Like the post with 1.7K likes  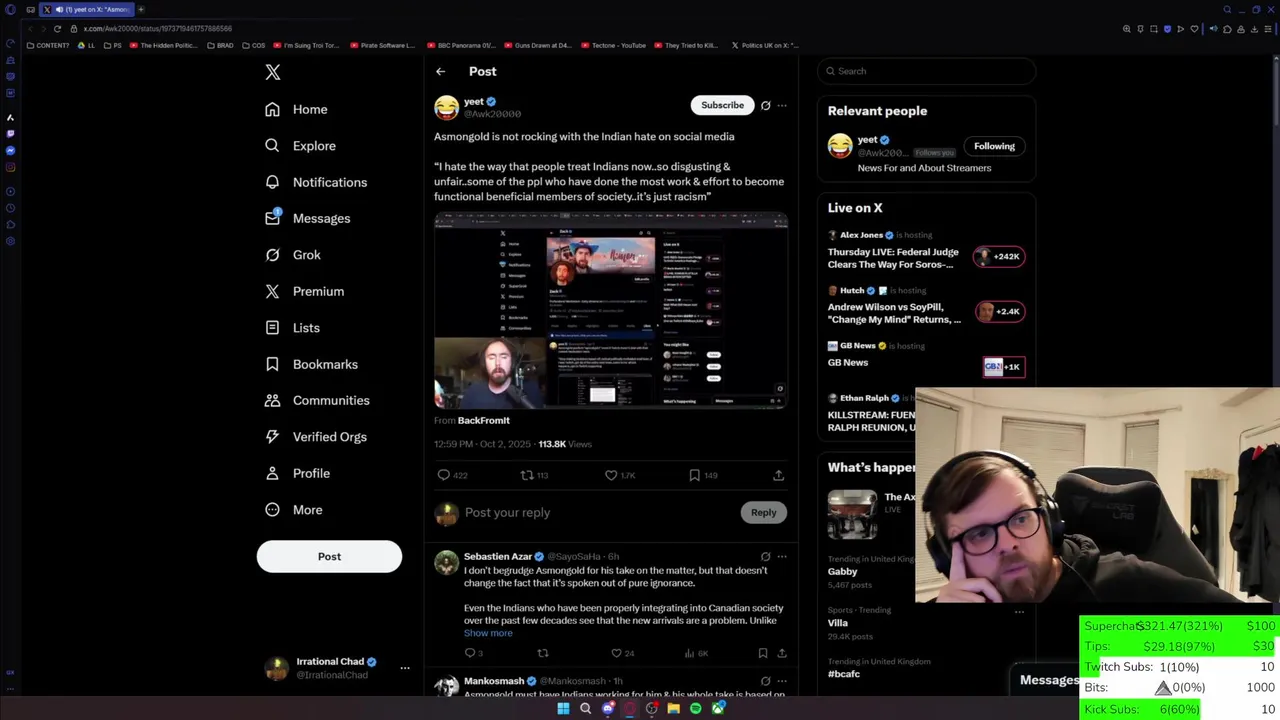pyautogui.click(x=611, y=475)
